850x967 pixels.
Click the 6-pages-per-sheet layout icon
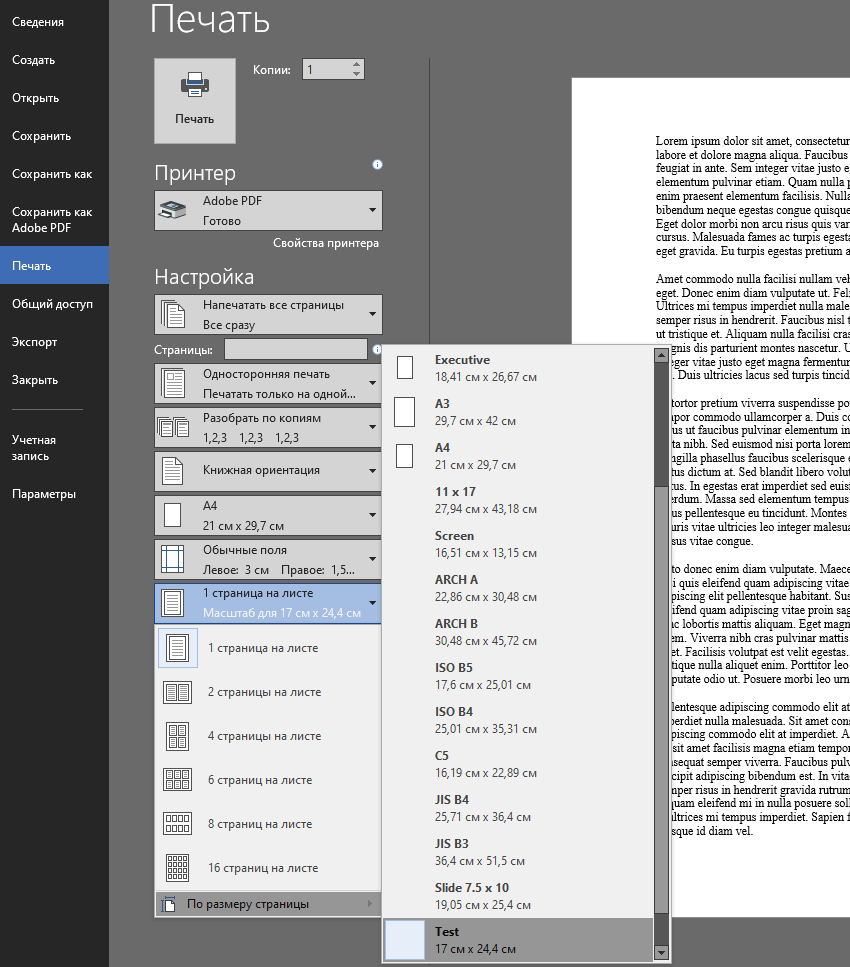(178, 780)
